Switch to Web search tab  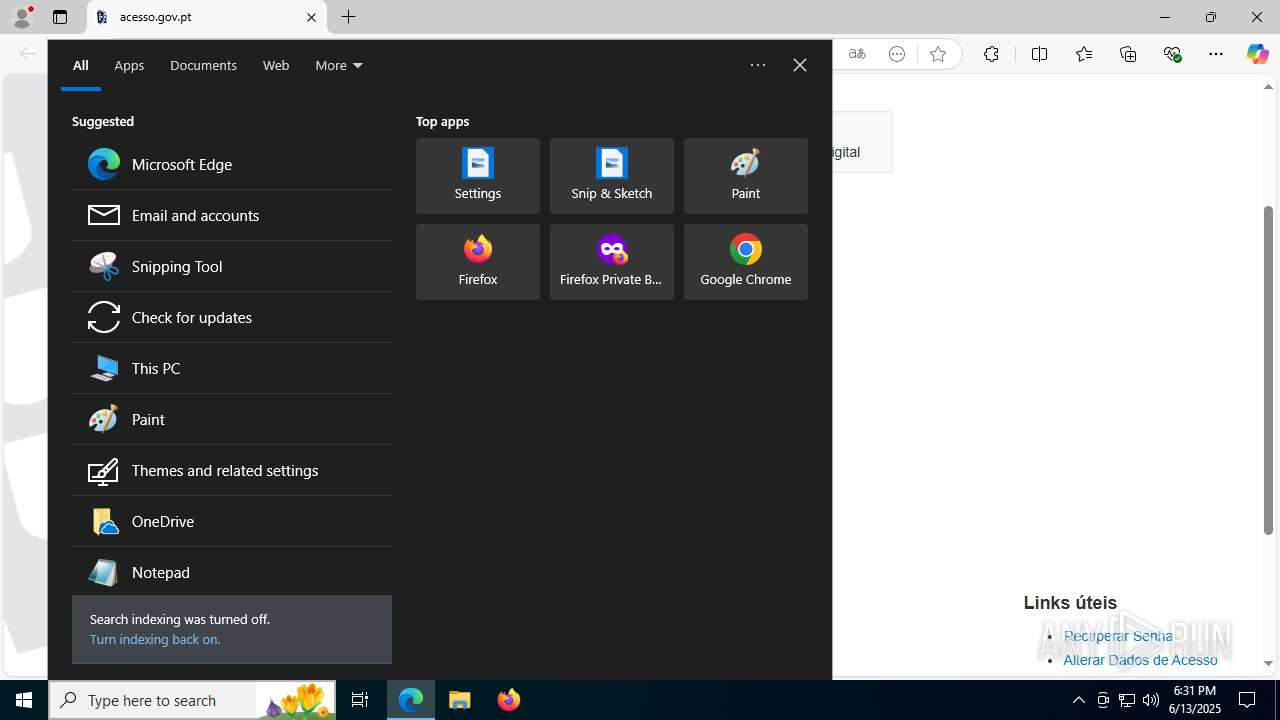tap(276, 65)
